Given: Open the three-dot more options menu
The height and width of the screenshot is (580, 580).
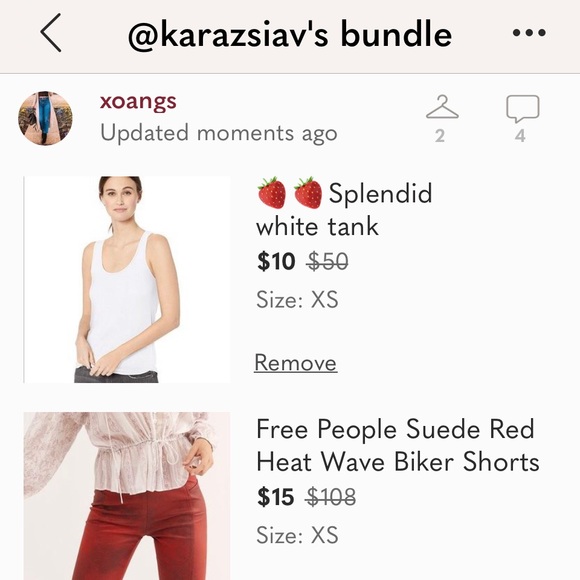Looking at the screenshot, I should 529,33.
